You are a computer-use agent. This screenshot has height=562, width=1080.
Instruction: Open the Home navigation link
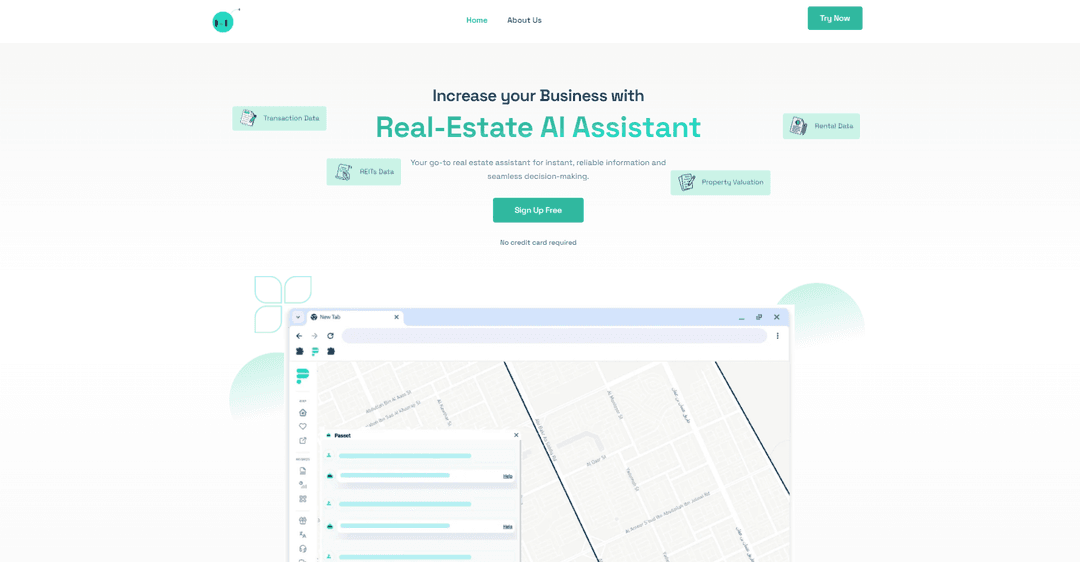tap(477, 20)
